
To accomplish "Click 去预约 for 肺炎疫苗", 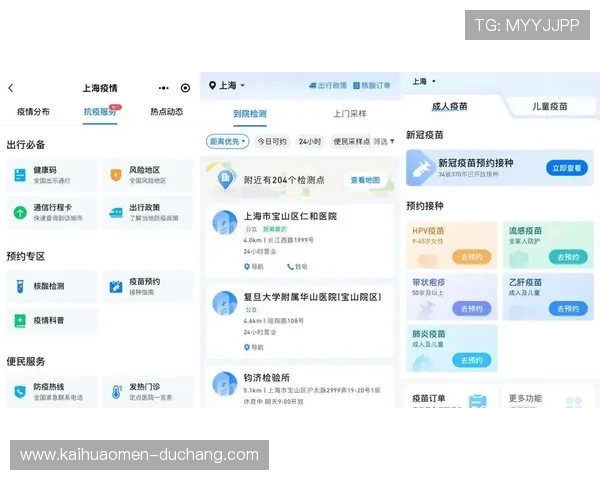I will 471,360.
